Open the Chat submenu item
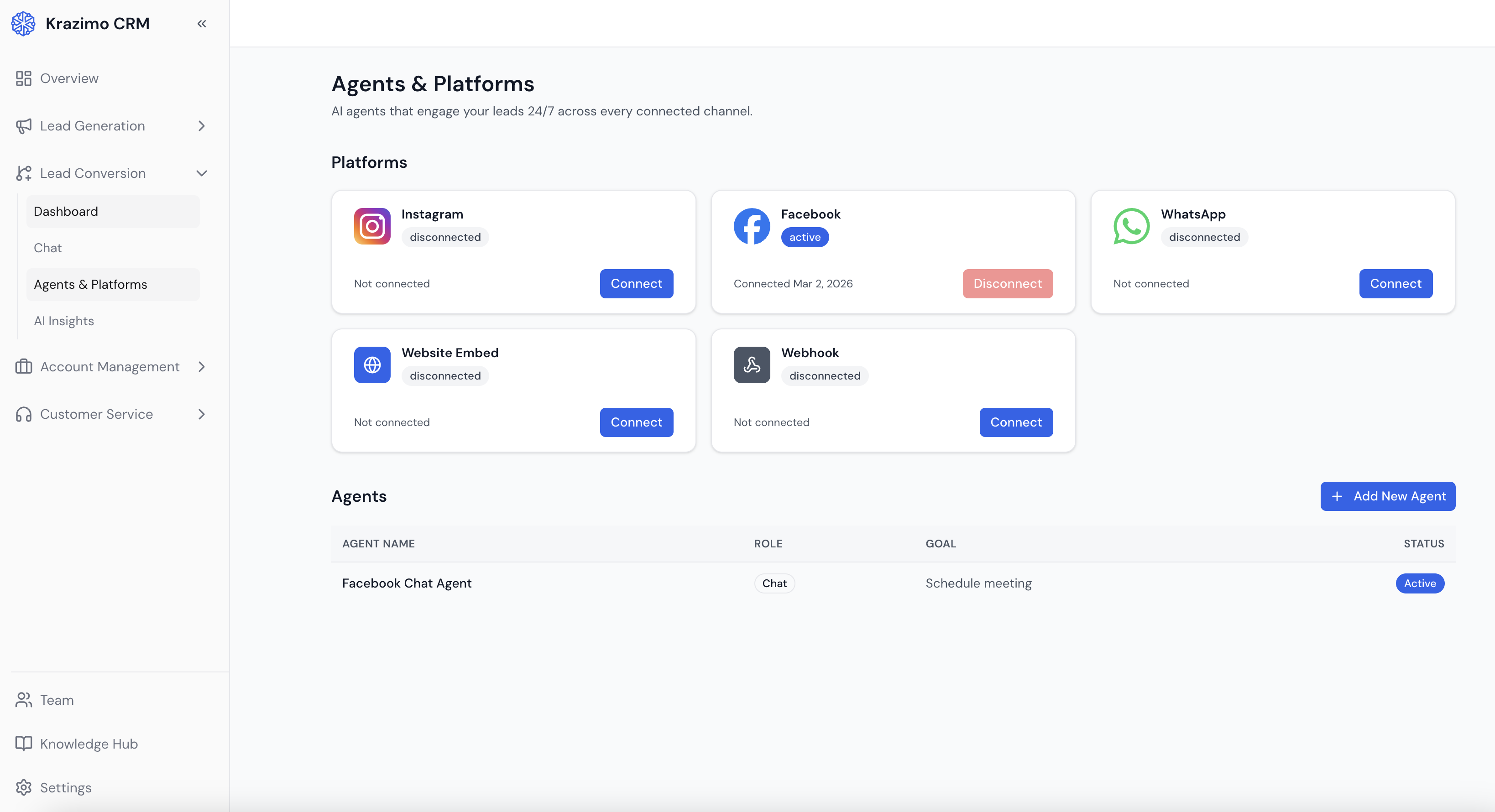Screen dimensions: 1495x812 [x=47, y=248]
